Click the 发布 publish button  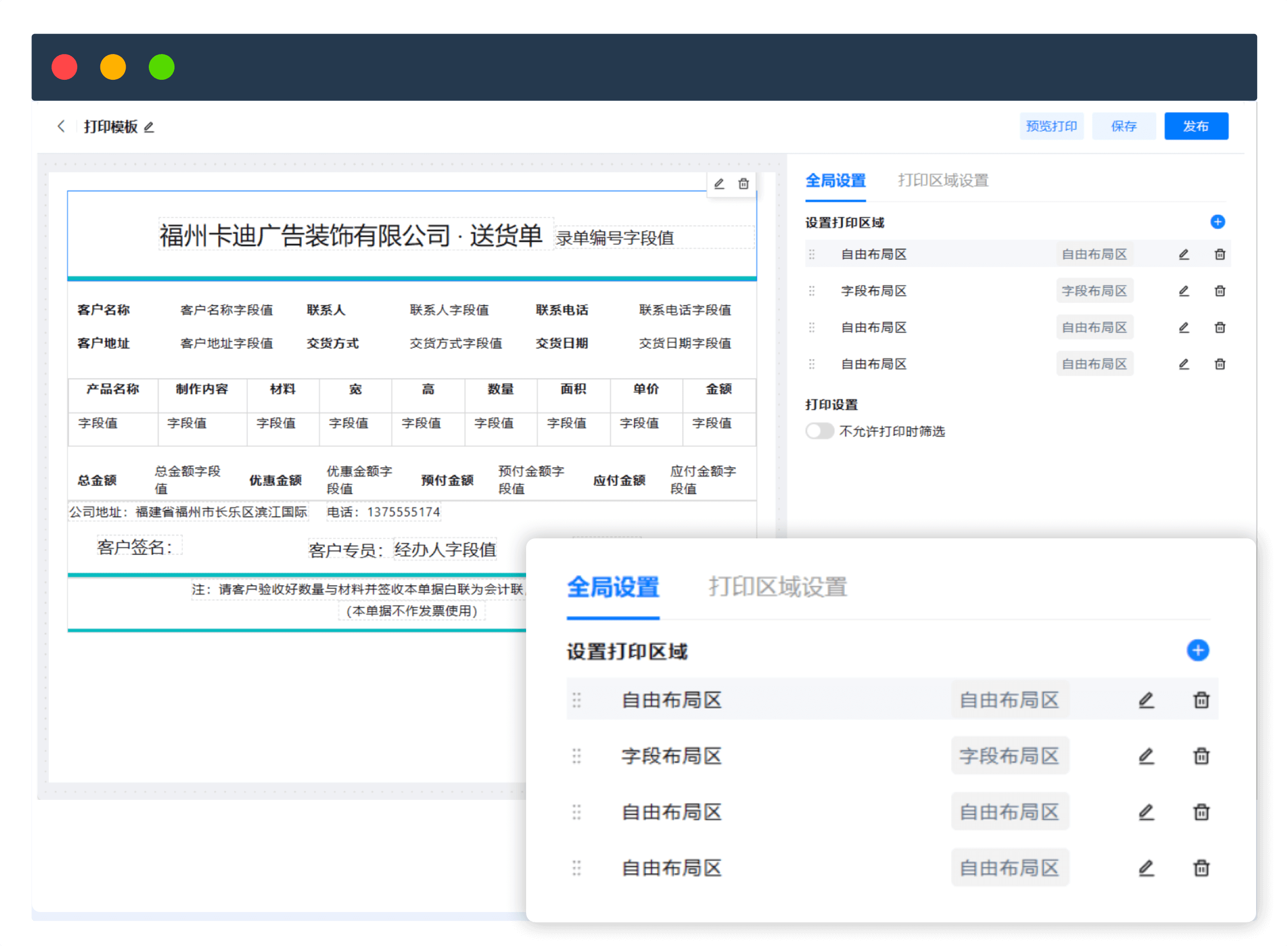(1196, 126)
